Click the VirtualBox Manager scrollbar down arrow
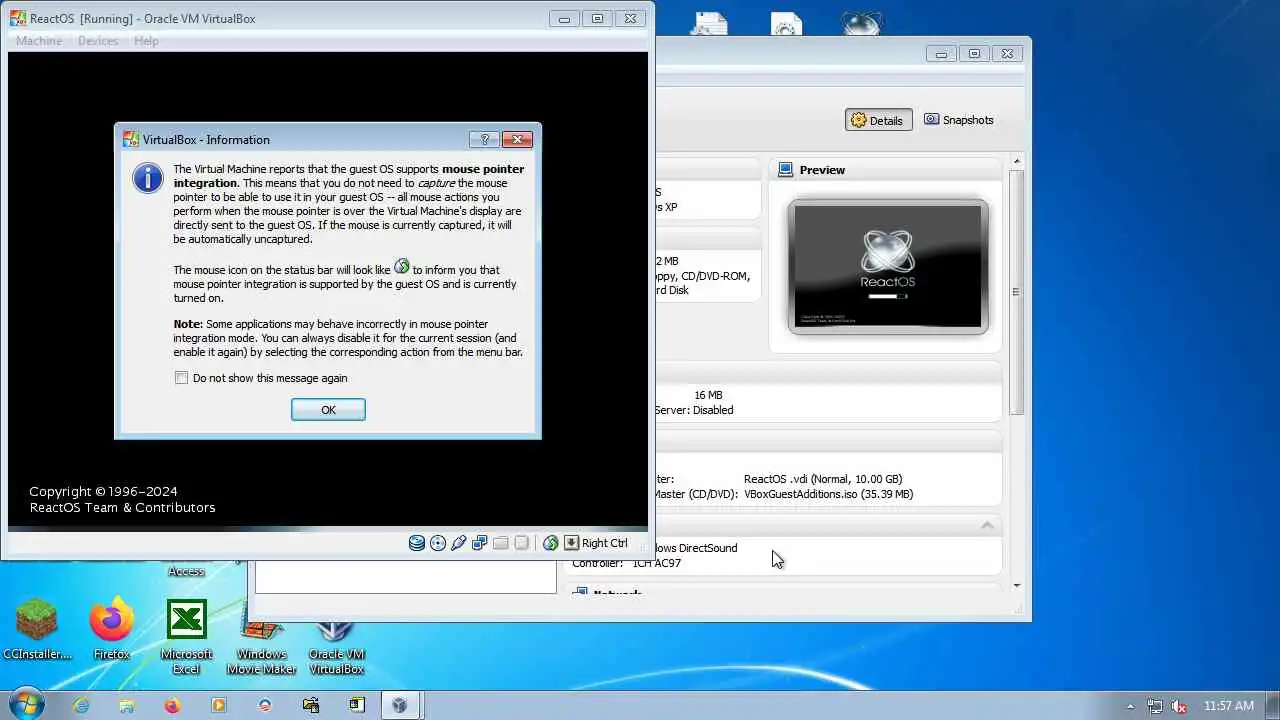This screenshot has height=720, width=1280. tap(1017, 585)
